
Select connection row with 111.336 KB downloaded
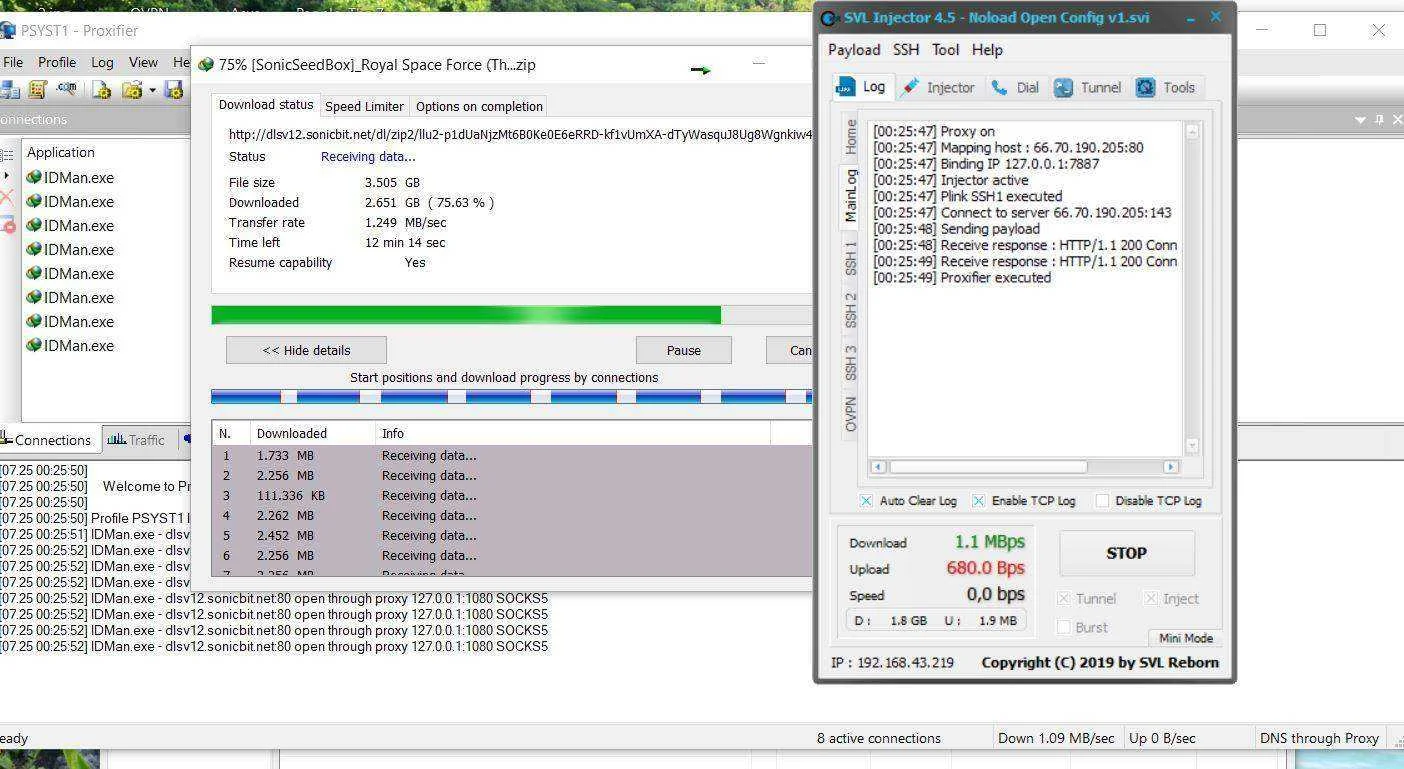[x=512, y=496]
